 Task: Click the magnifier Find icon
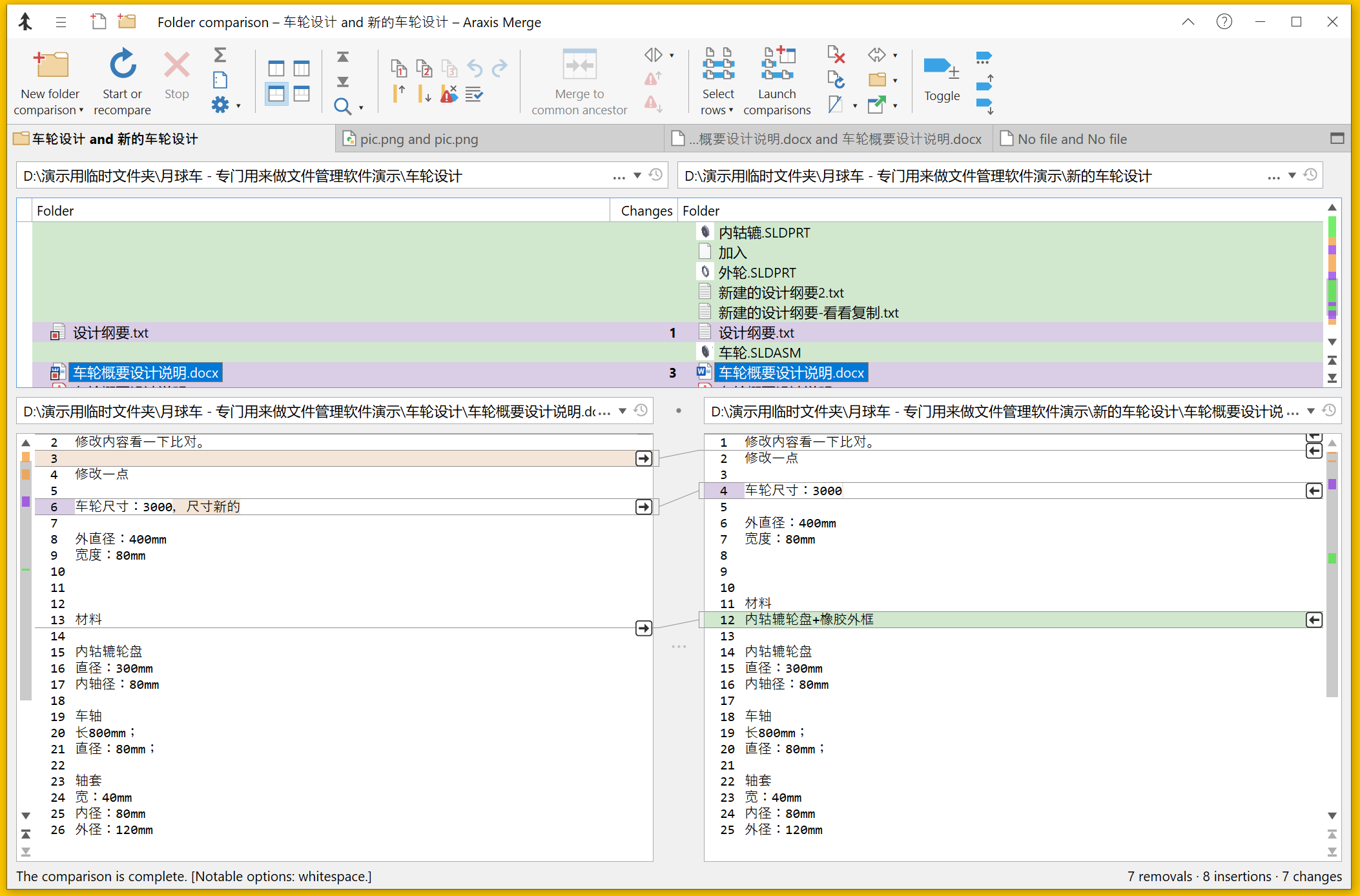pos(342,107)
